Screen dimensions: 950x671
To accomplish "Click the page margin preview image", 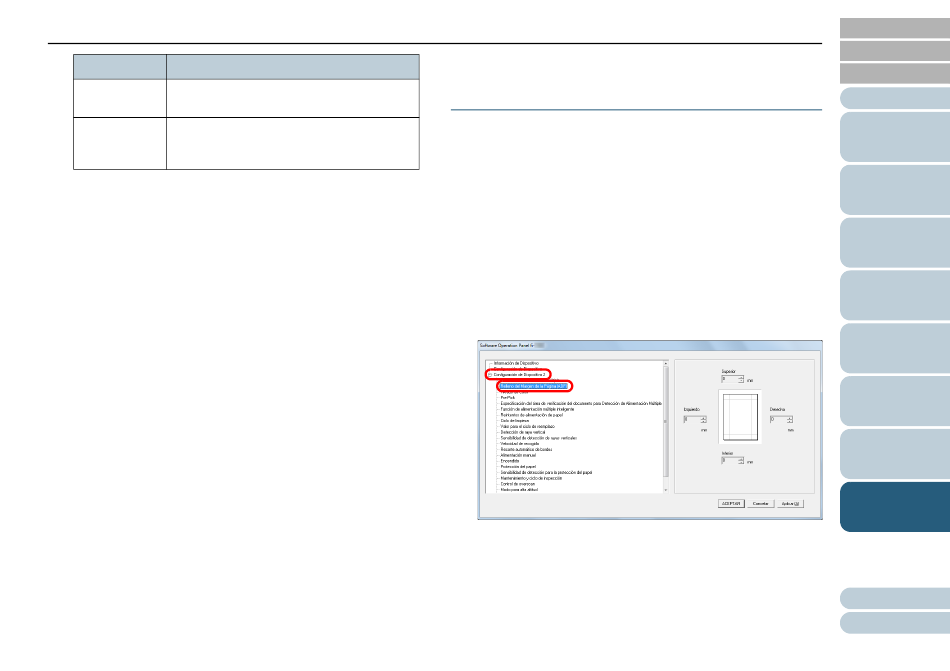I will (740, 417).
